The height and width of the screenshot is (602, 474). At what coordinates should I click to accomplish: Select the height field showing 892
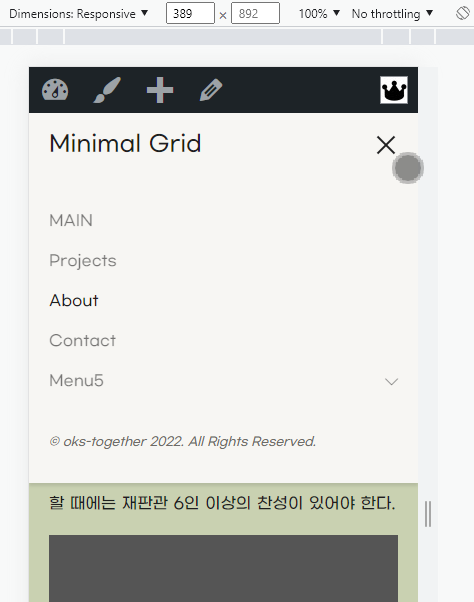pos(255,13)
